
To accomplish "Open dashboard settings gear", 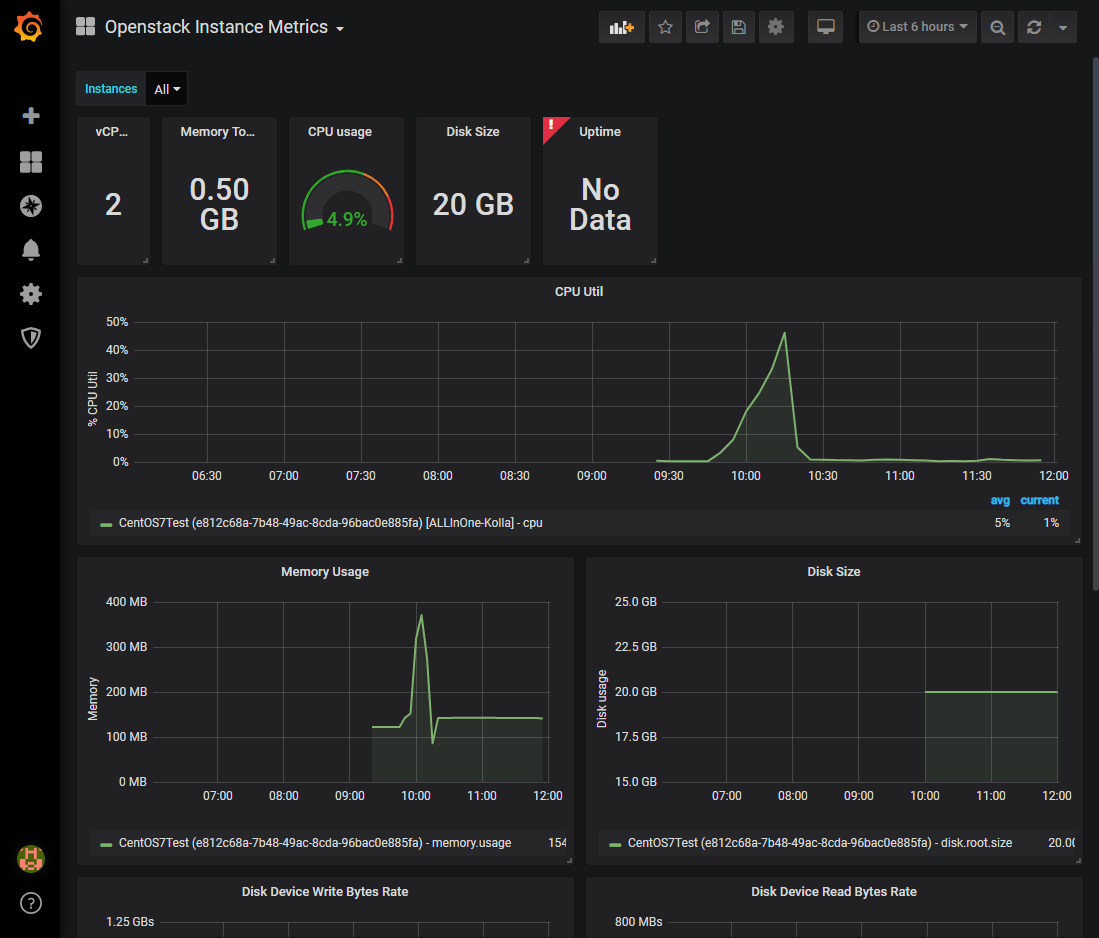I will click(776, 27).
